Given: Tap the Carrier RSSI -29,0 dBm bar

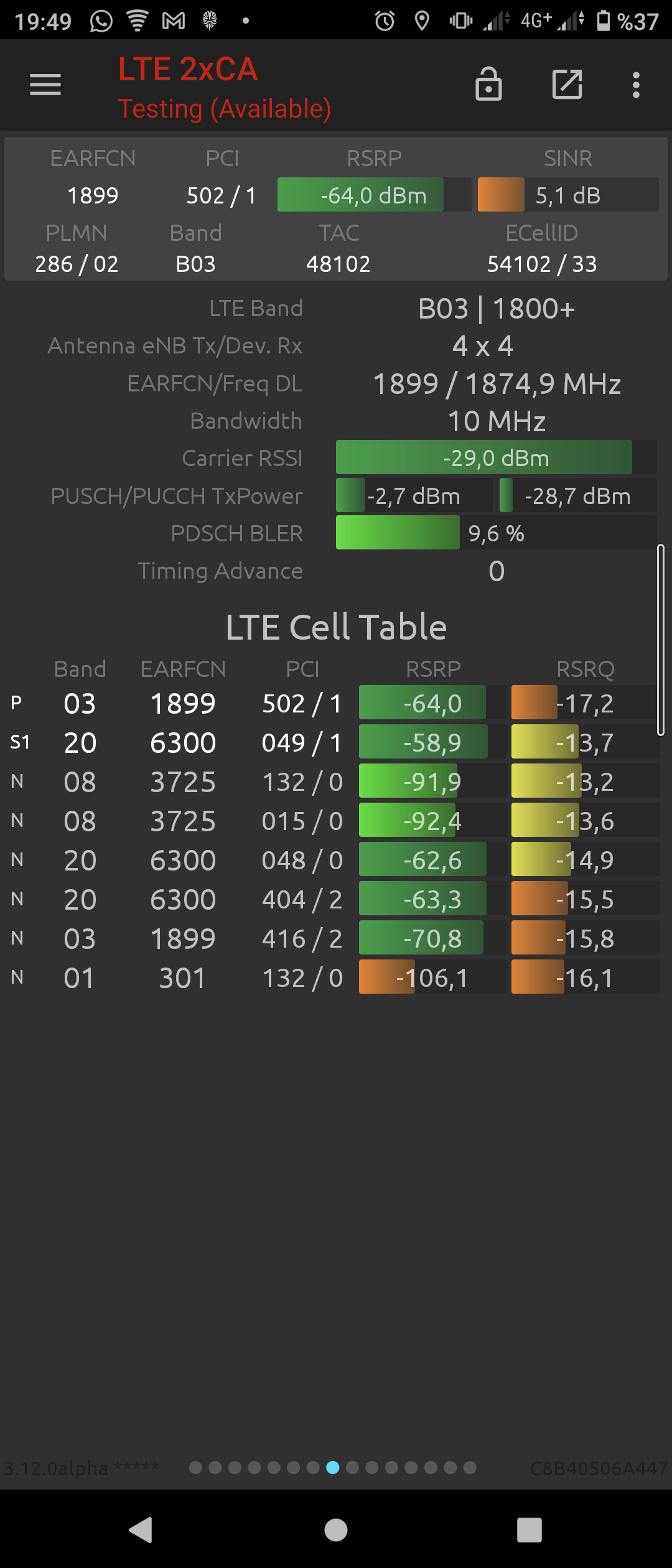Looking at the screenshot, I should tap(496, 457).
